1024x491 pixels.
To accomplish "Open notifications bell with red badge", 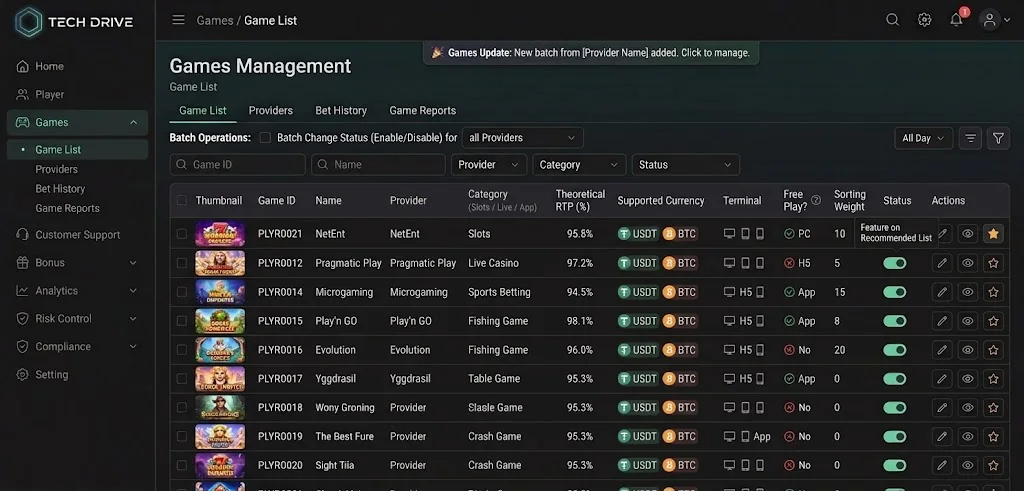I will click(x=957, y=19).
